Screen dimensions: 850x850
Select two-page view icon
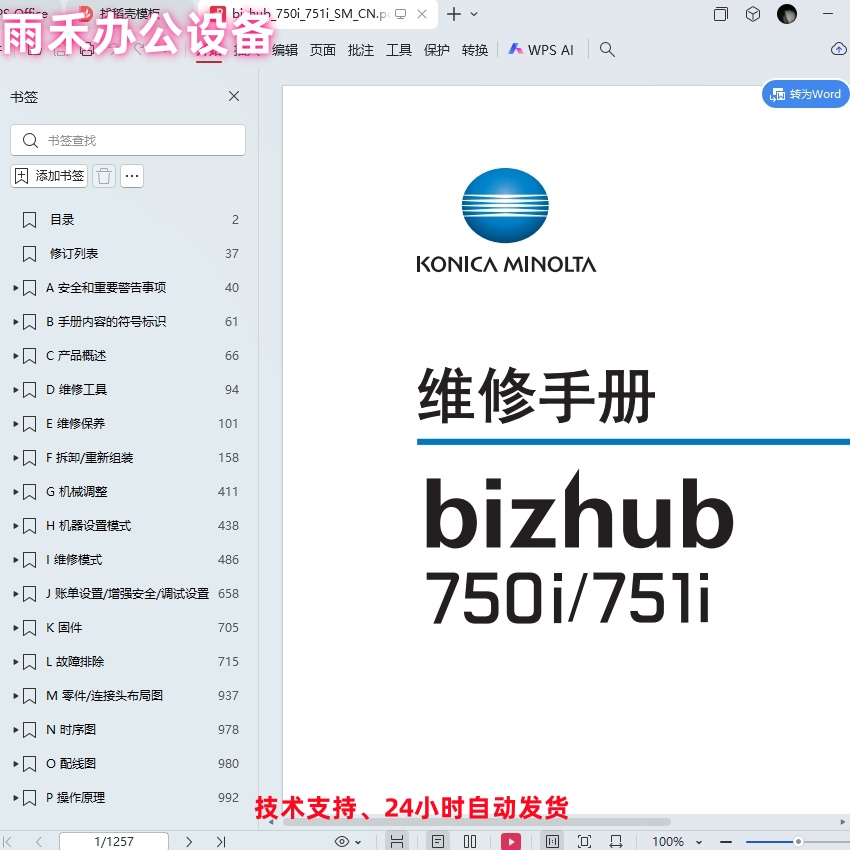pos(470,841)
